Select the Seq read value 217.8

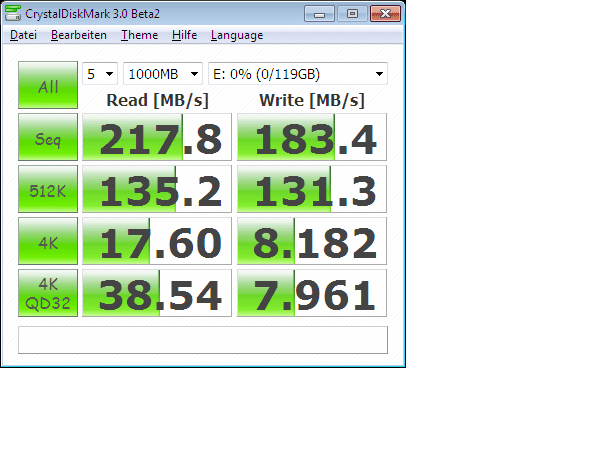(157, 137)
